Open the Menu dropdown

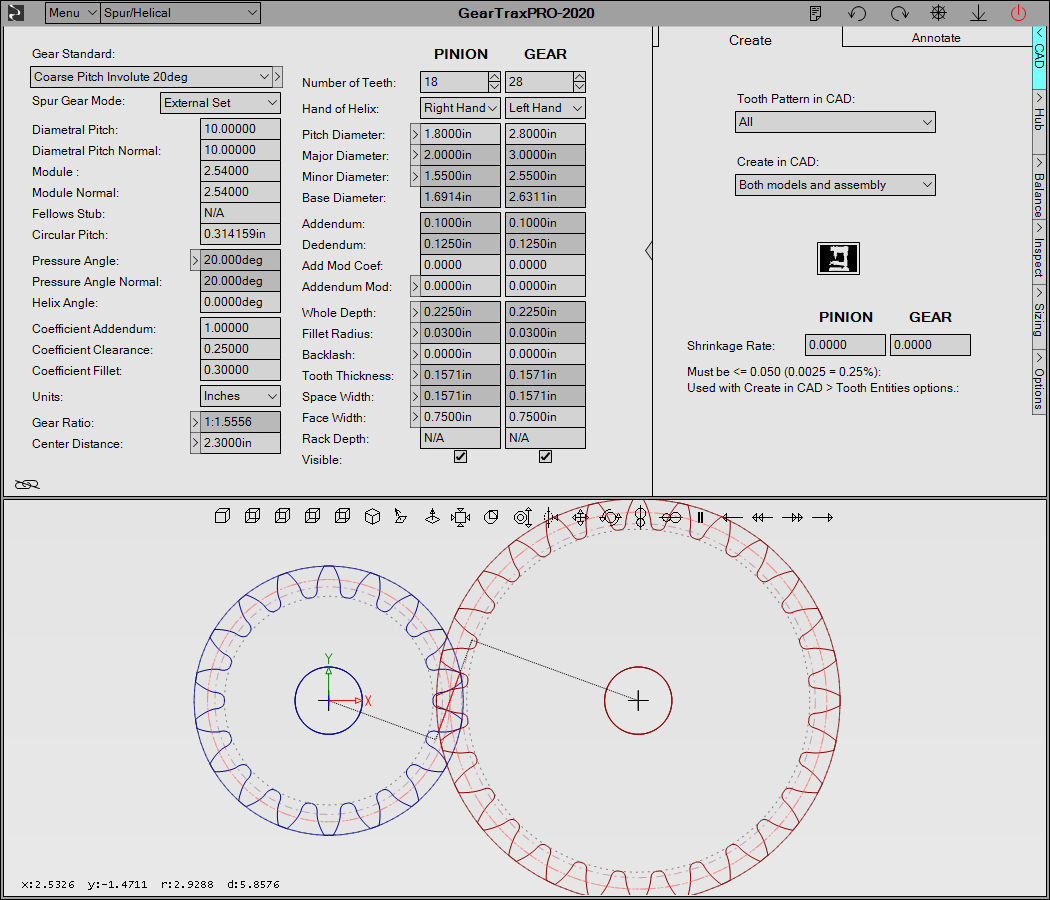tap(73, 13)
